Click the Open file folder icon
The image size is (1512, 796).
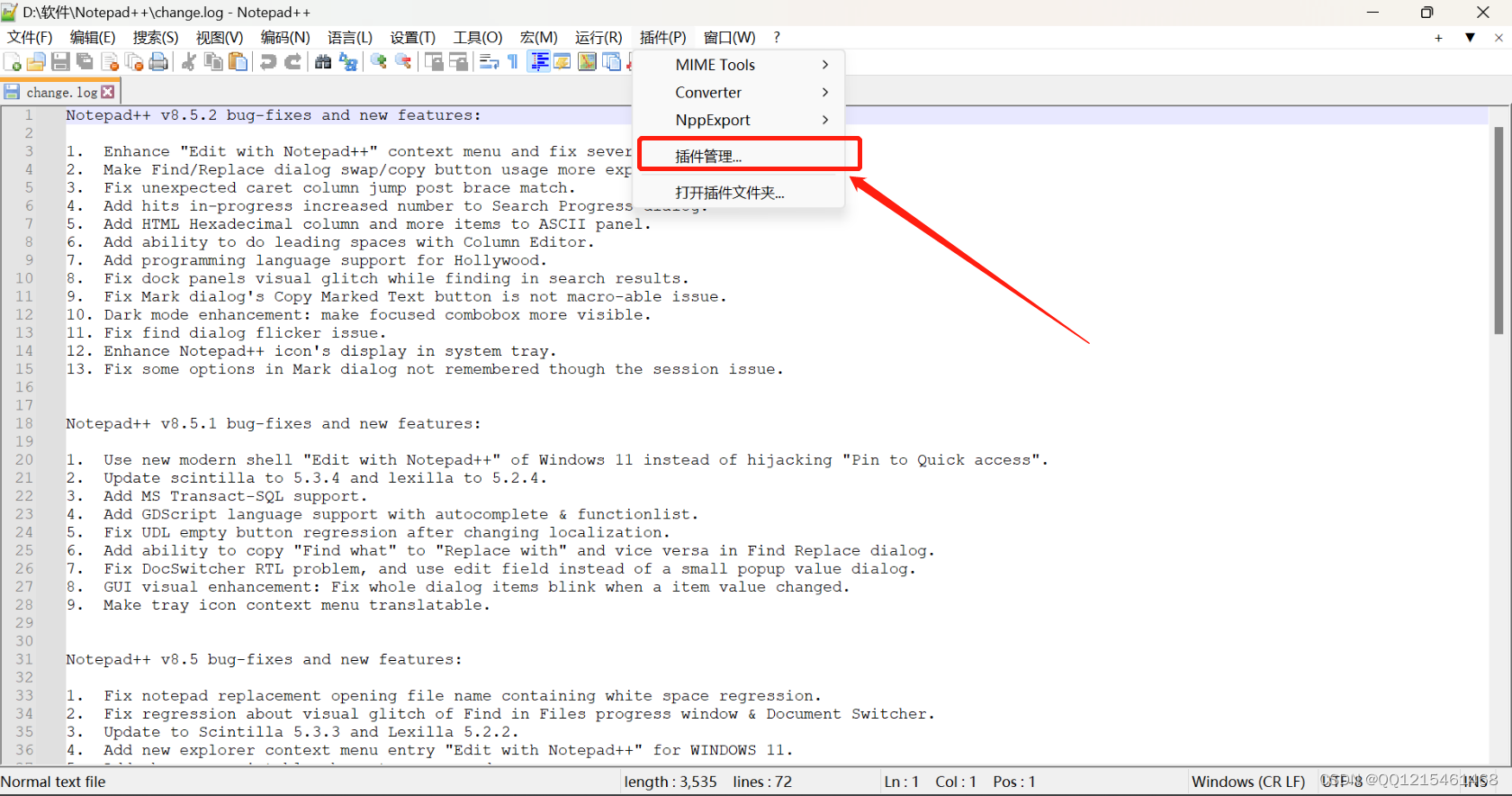[36, 61]
